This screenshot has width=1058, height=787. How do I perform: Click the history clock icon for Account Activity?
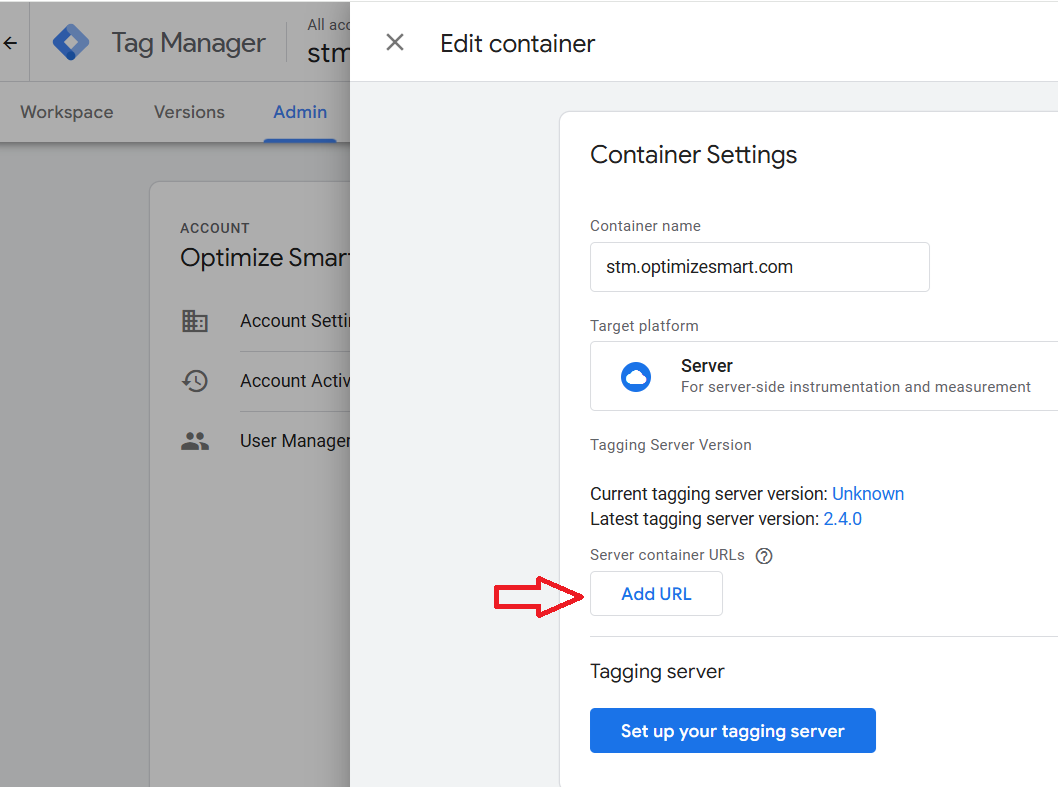(x=195, y=381)
